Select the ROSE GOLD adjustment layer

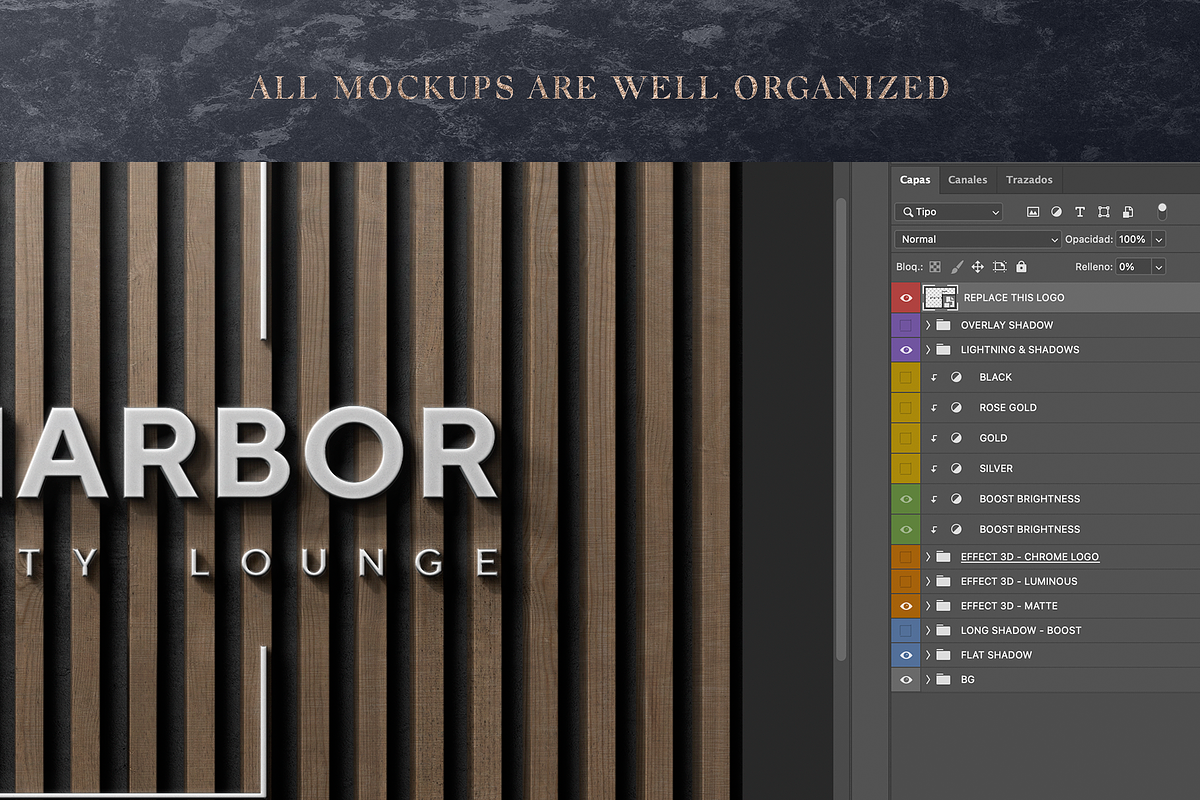(1007, 408)
